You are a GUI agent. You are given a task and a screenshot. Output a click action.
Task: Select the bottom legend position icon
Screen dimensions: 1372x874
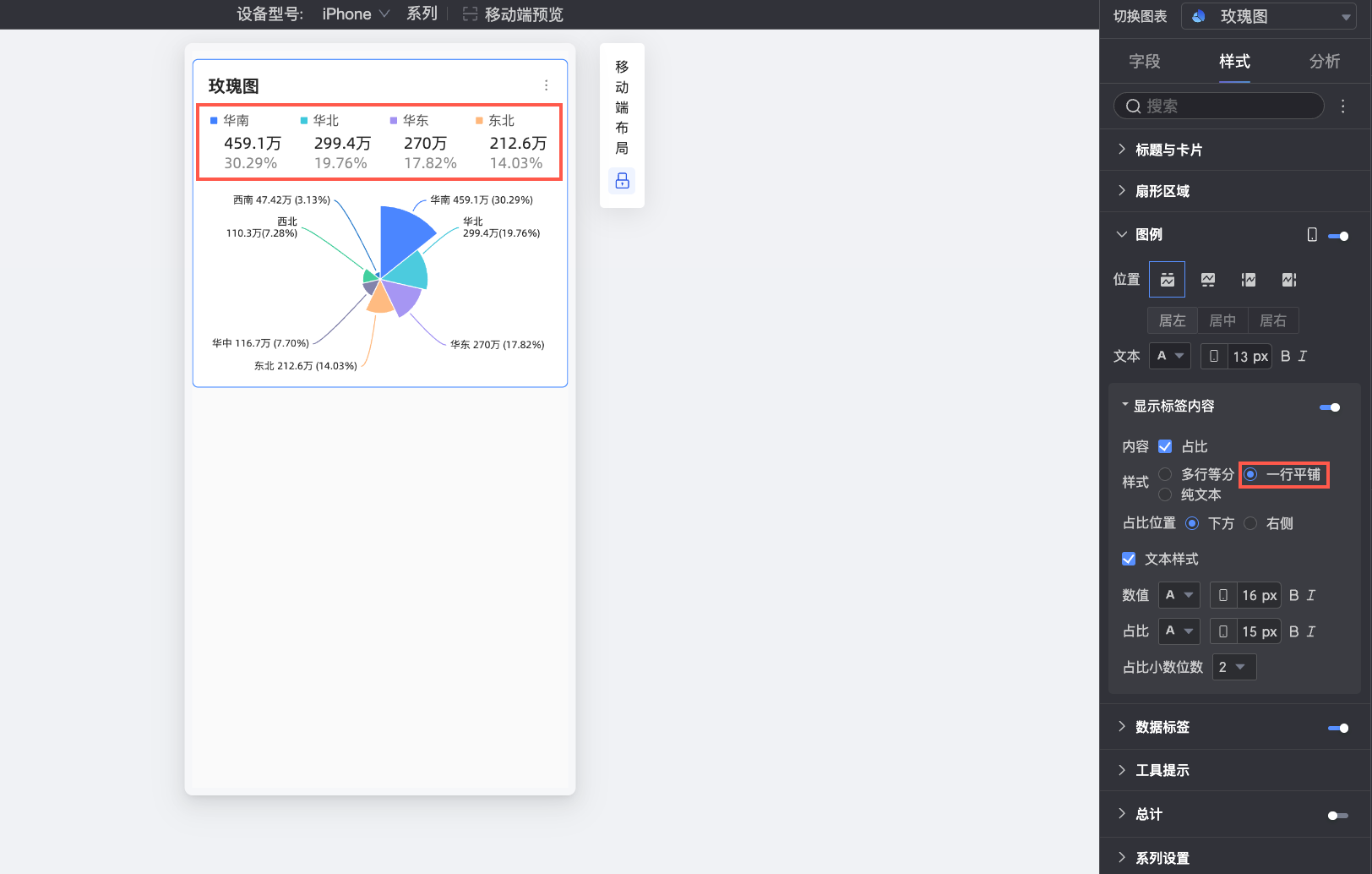coord(1208,280)
